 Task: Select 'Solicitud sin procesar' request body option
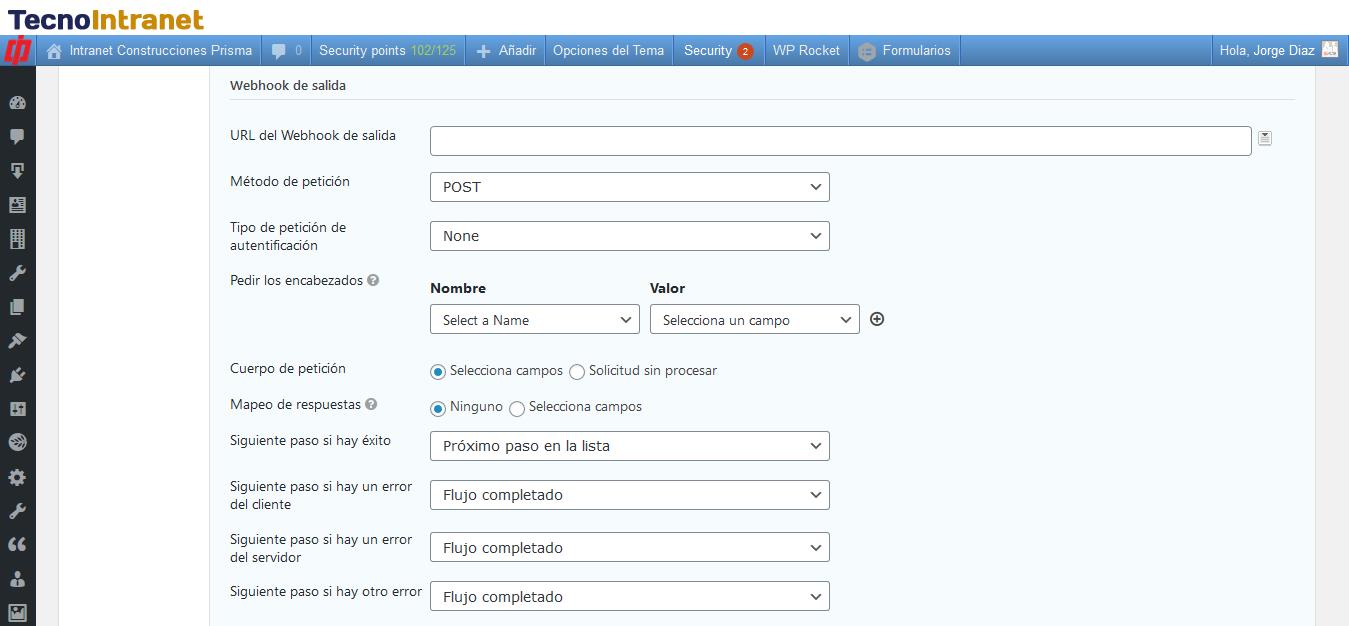pos(577,372)
